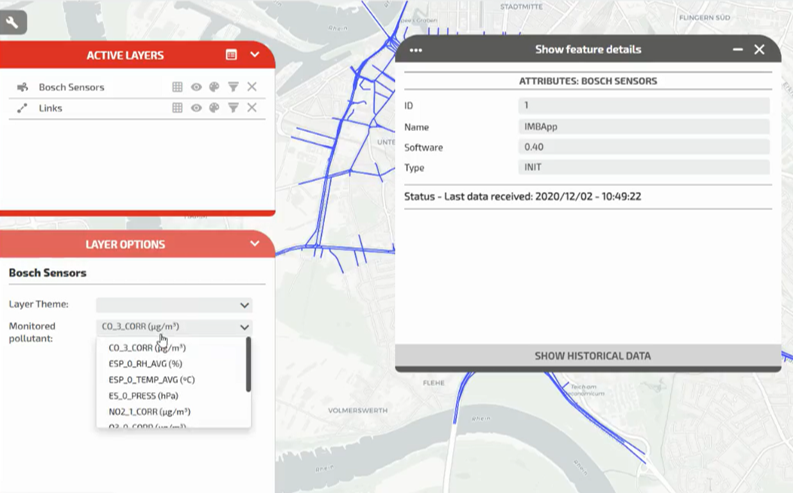Remove the Bosch Sensors layer
The width and height of the screenshot is (793, 493).
click(252, 87)
